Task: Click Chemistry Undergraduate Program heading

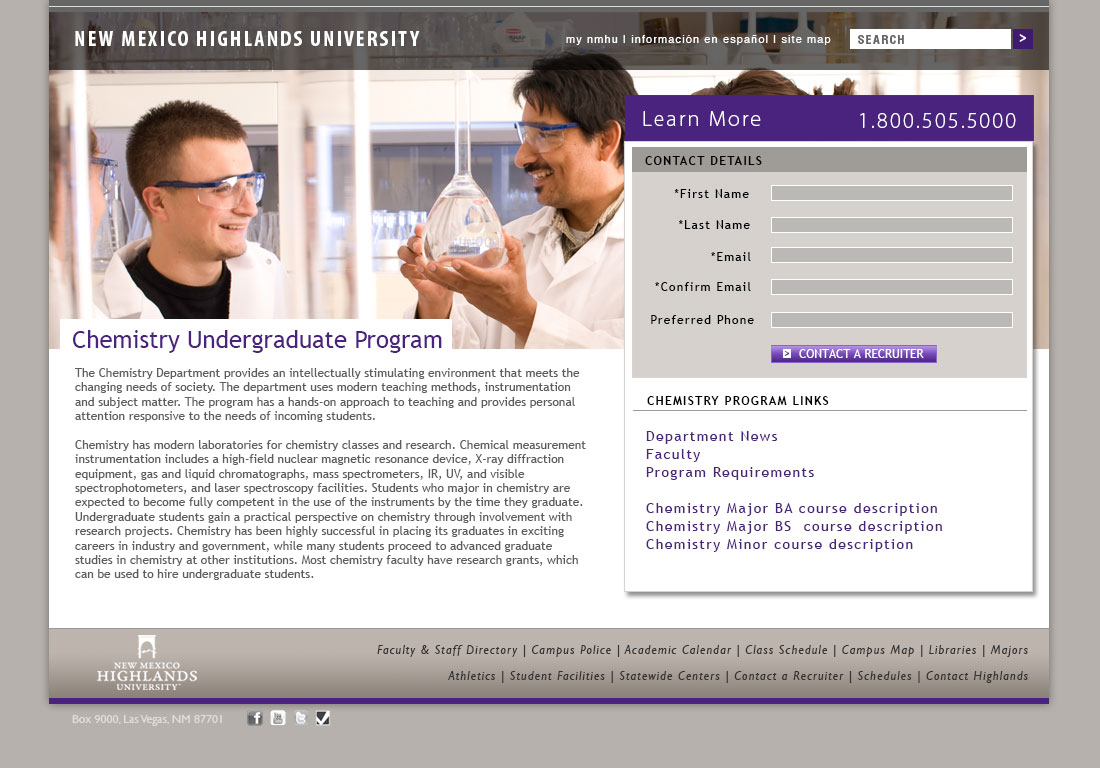Action: click(x=257, y=339)
